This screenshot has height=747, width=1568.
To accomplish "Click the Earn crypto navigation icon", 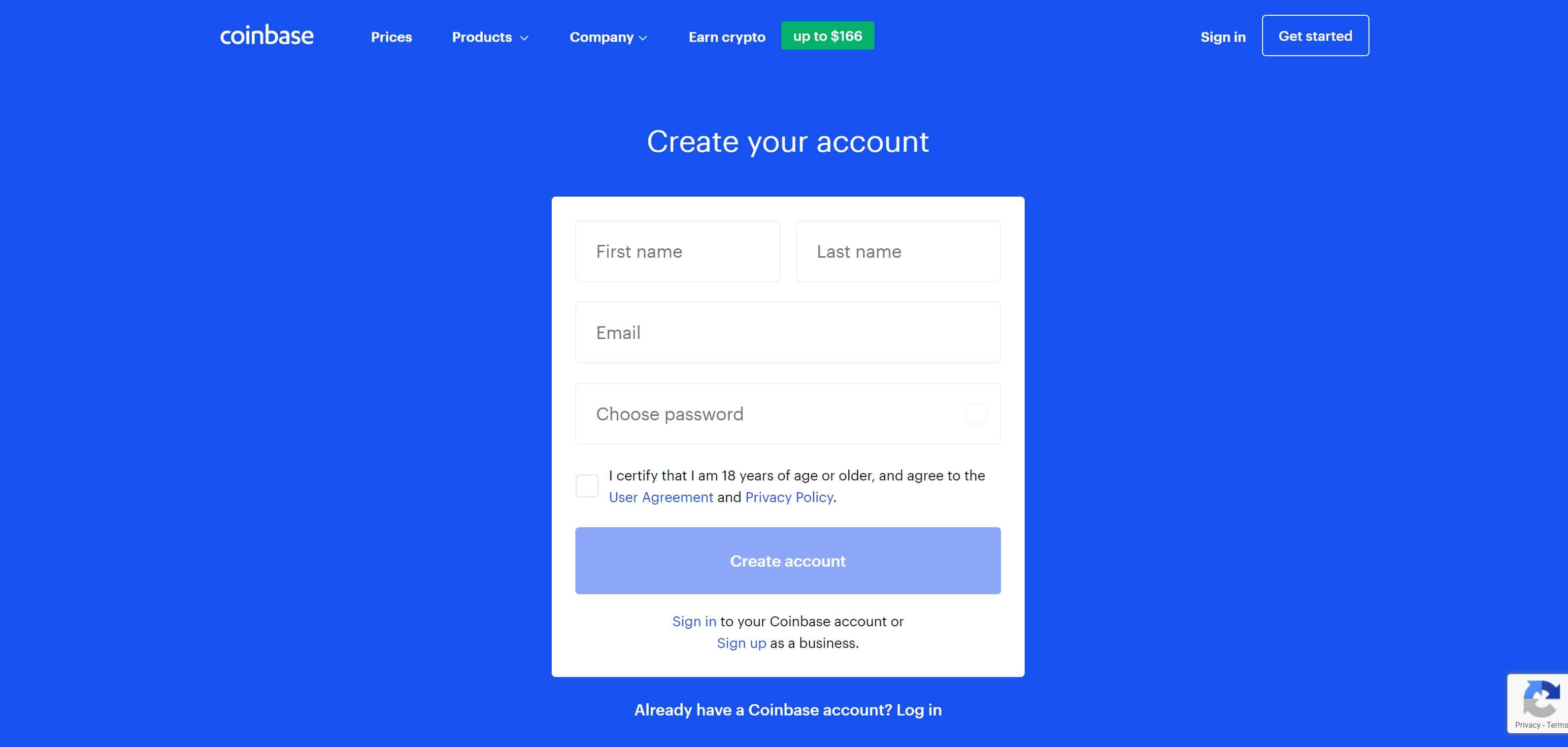I will tap(727, 37).
